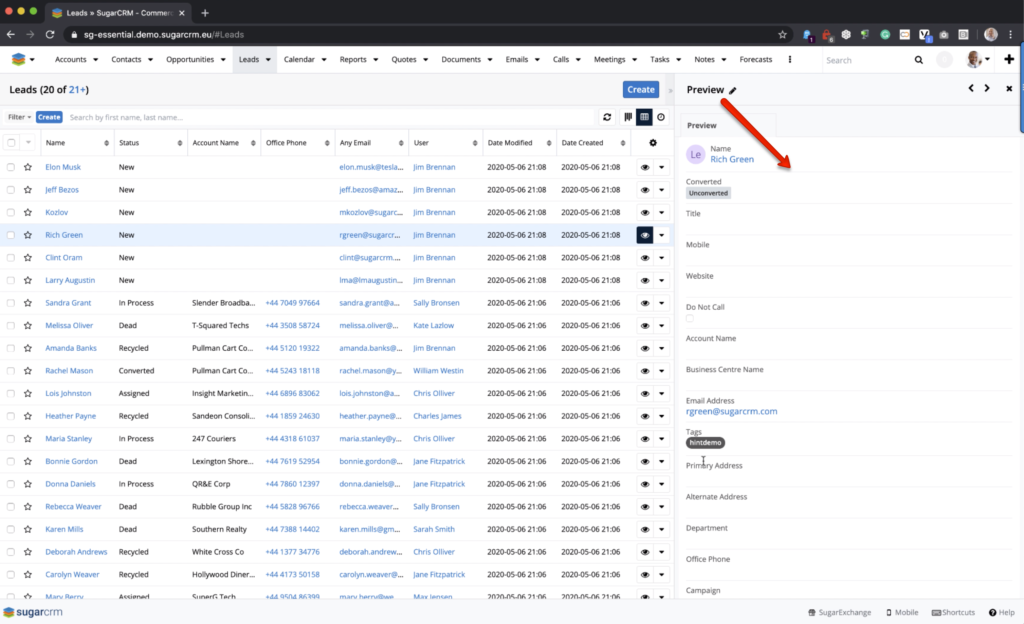Favorite the Jeff Bezos lead star
Viewport: 1024px width, 624px height.
(x=27, y=190)
